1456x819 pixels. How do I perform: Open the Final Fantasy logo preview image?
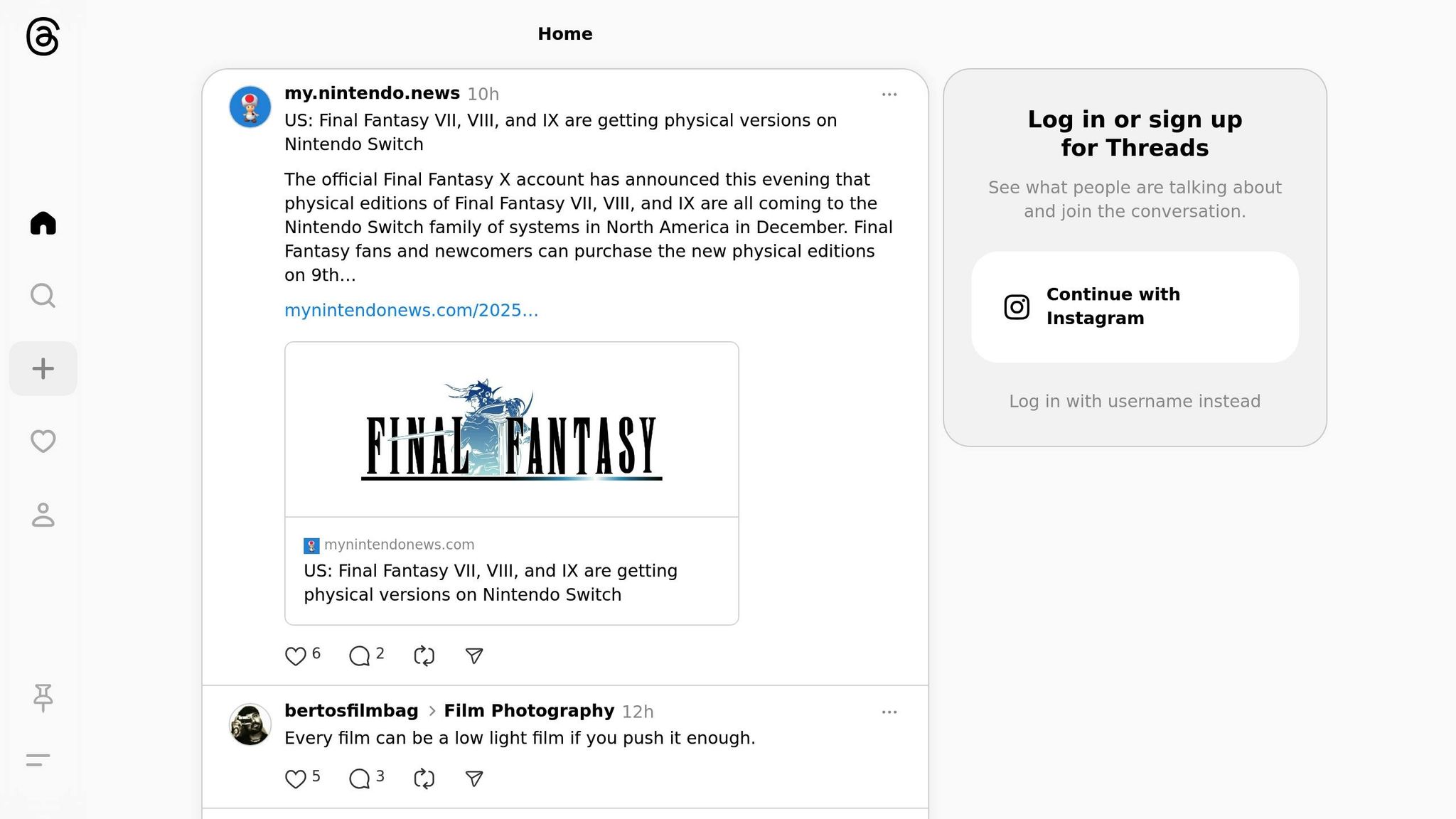click(512, 429)
